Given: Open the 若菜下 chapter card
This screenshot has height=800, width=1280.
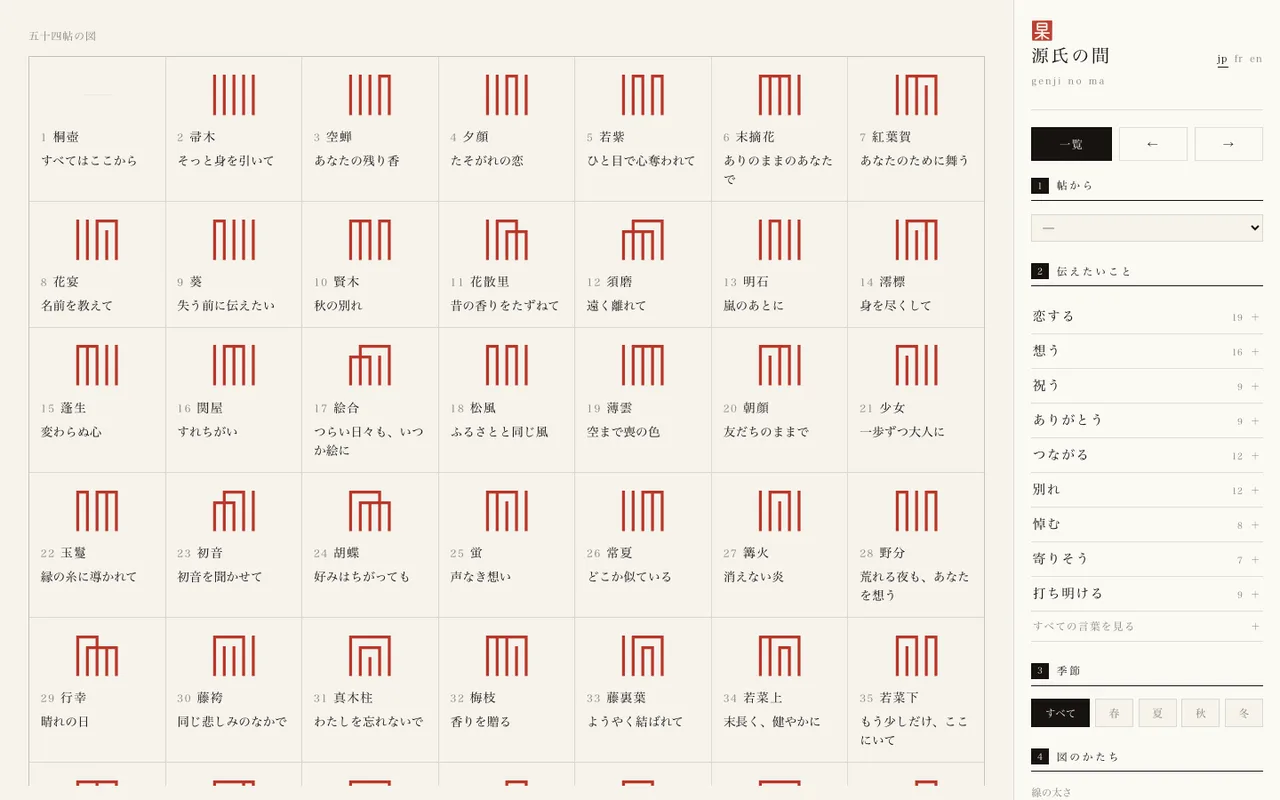Looking at the screenshot, I should point(916,690).
